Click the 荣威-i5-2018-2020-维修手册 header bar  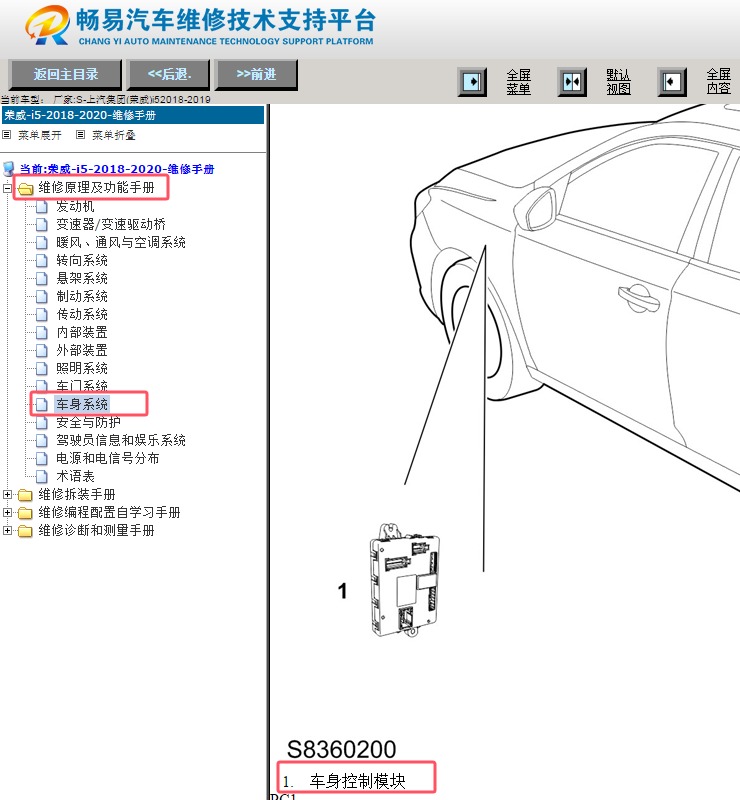(133, 115)
